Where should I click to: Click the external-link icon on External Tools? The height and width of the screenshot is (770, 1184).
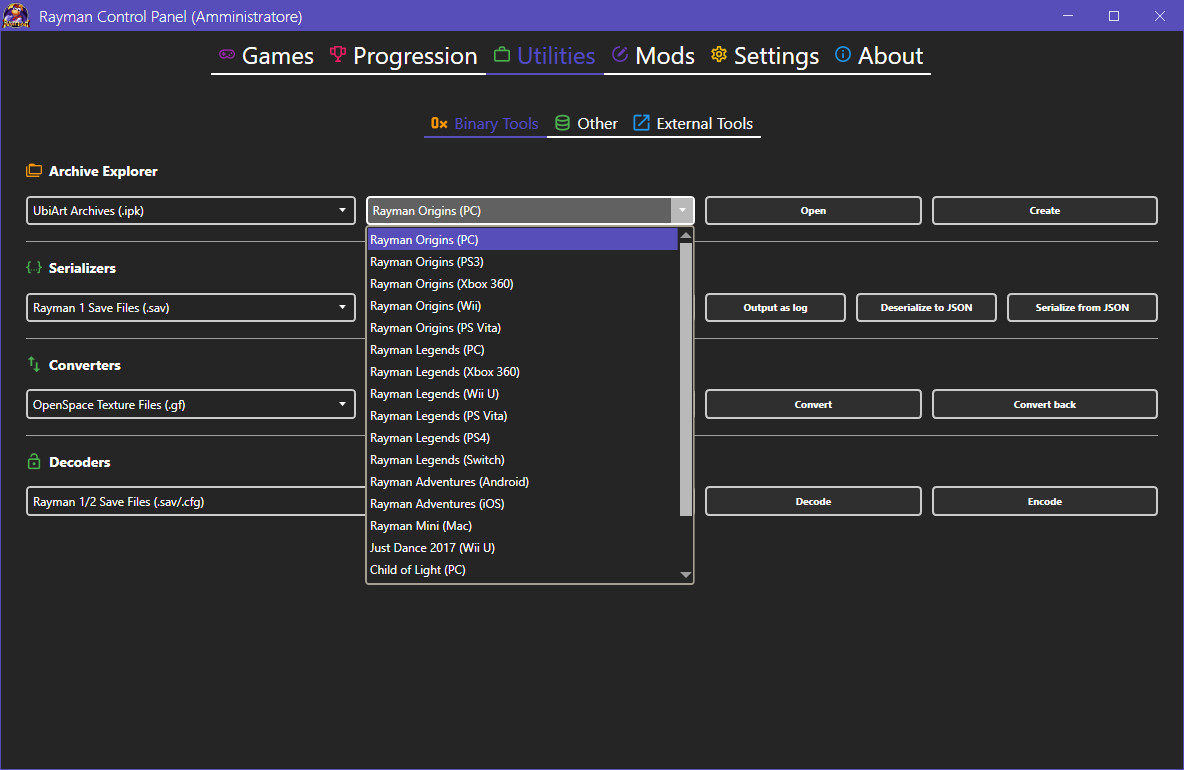[639, 123]
